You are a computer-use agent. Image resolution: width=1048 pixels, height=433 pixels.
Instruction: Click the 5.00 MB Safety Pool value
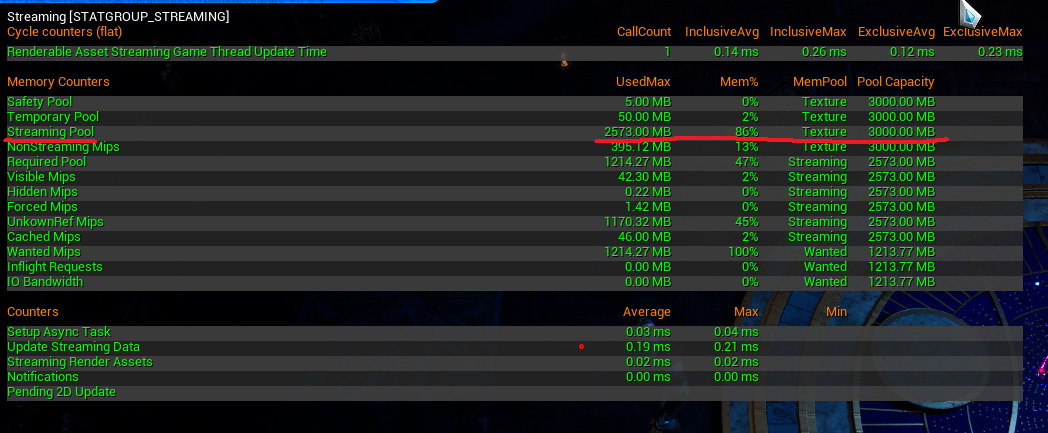pyautogui.click(x=647, y=102)
